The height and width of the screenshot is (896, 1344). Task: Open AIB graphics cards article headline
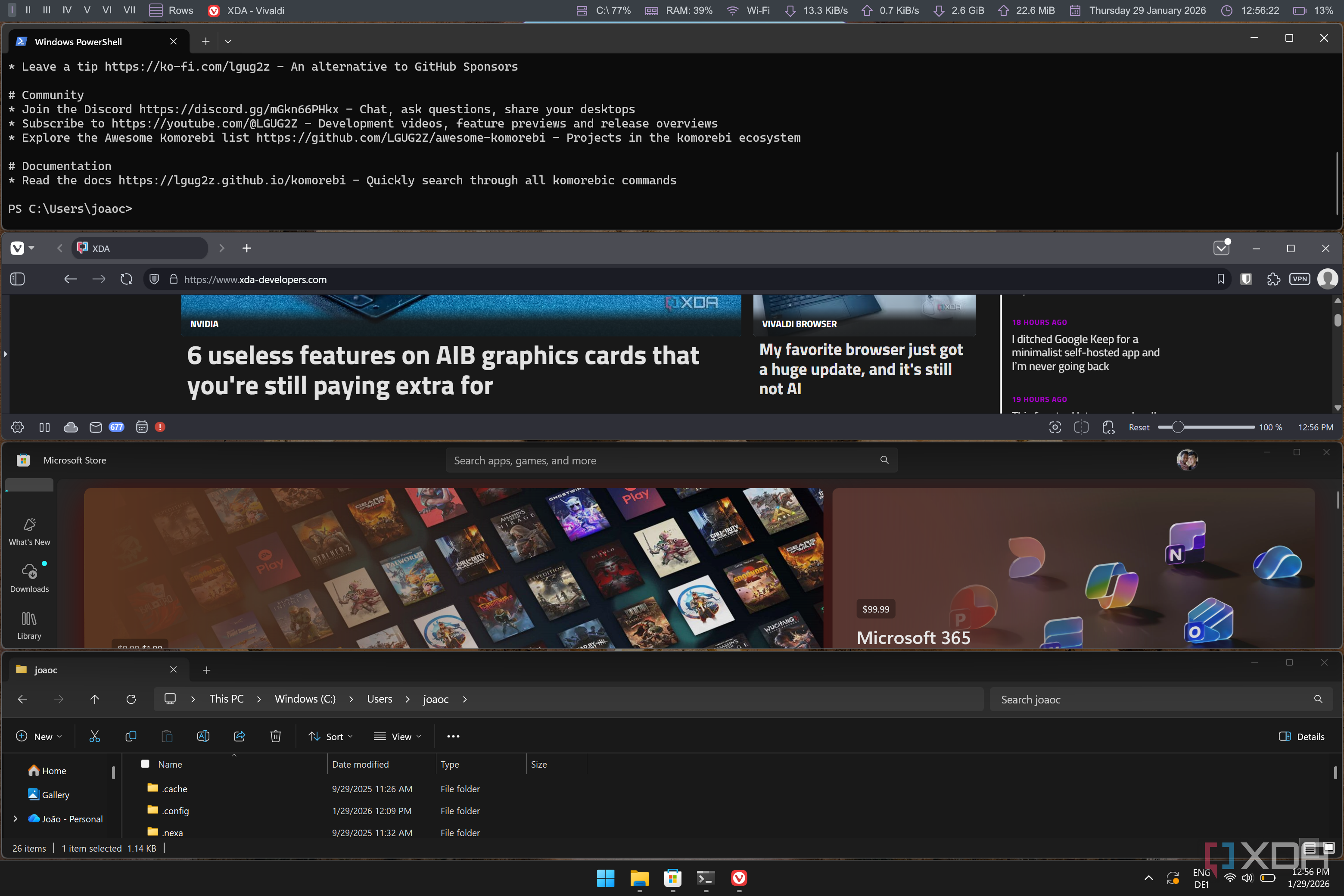443,370
